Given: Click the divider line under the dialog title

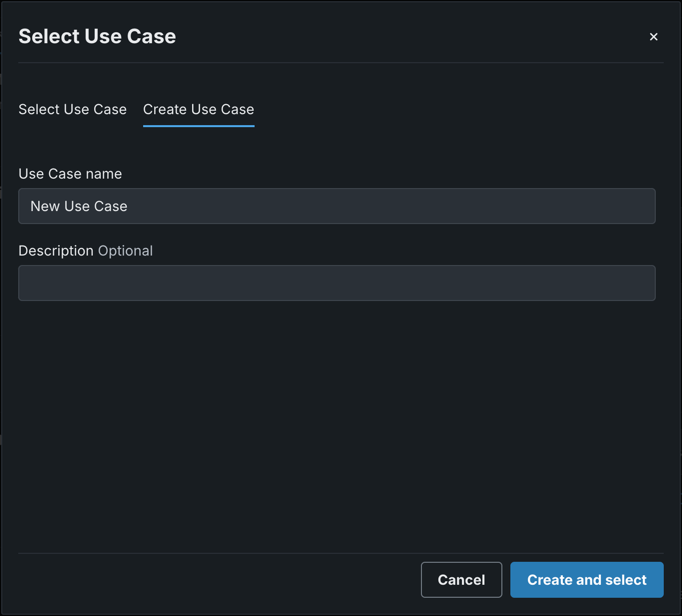Looking at the screenshot, I should 340,63.
